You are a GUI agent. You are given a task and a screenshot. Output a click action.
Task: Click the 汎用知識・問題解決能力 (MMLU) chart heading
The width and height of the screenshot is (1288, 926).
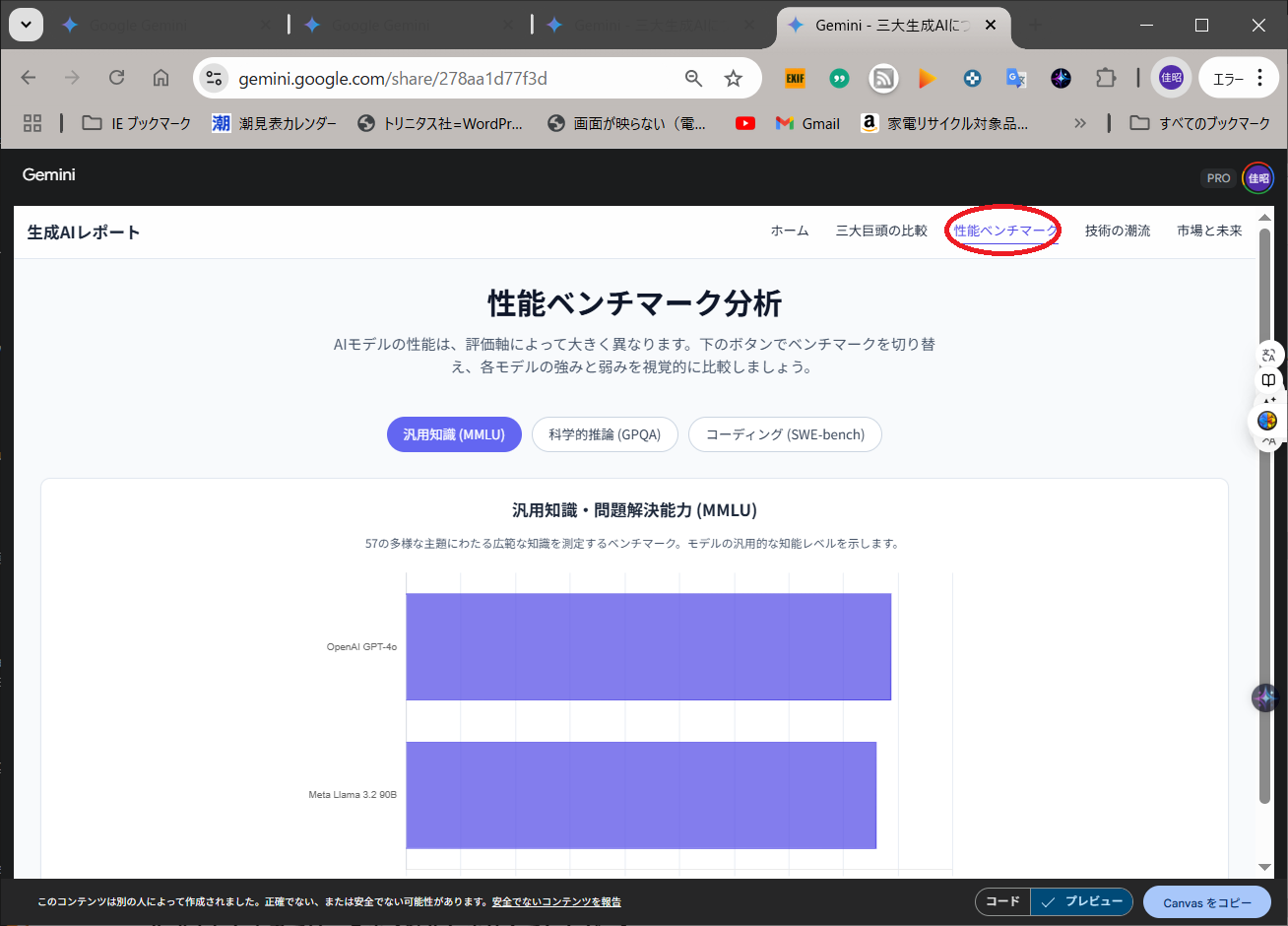point(634,510)
